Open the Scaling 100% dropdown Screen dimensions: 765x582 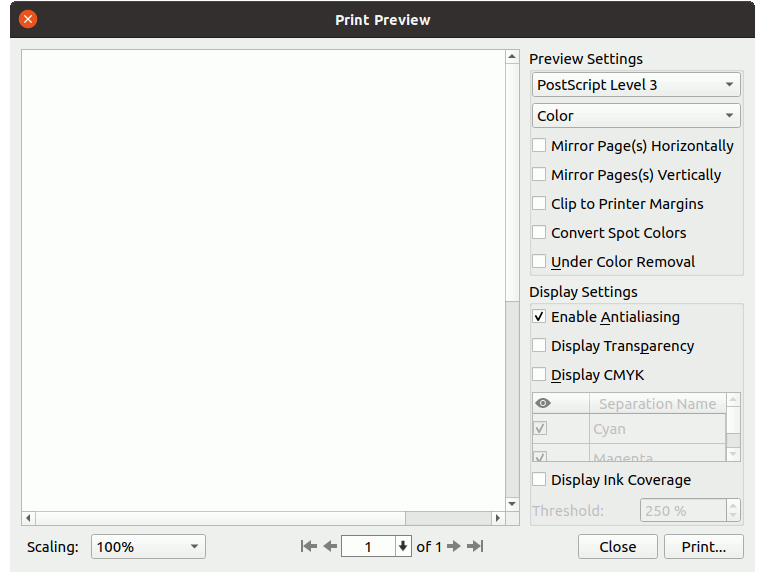(x=148, y=547)
